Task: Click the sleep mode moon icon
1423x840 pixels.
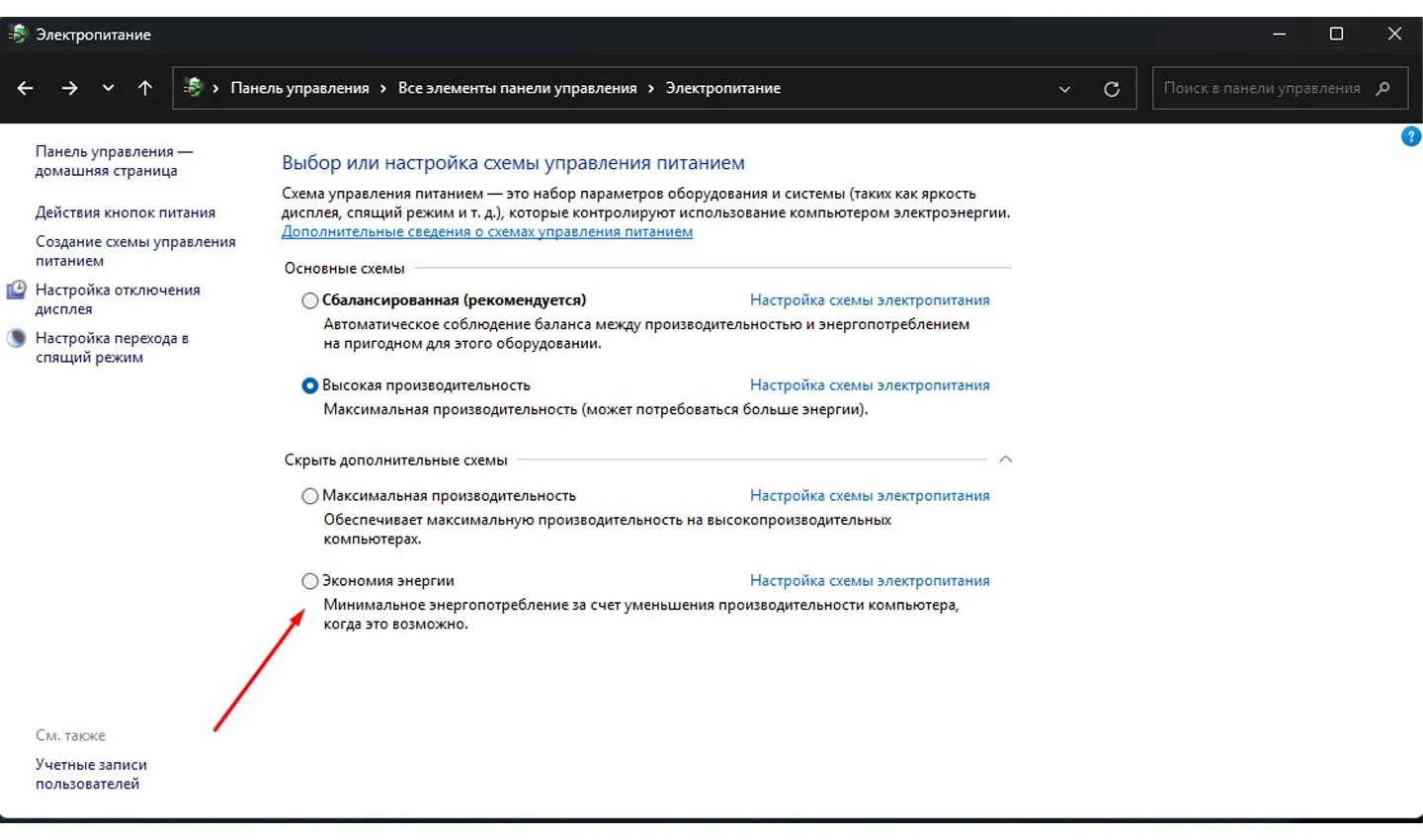Action: click(x=17, y=338)
